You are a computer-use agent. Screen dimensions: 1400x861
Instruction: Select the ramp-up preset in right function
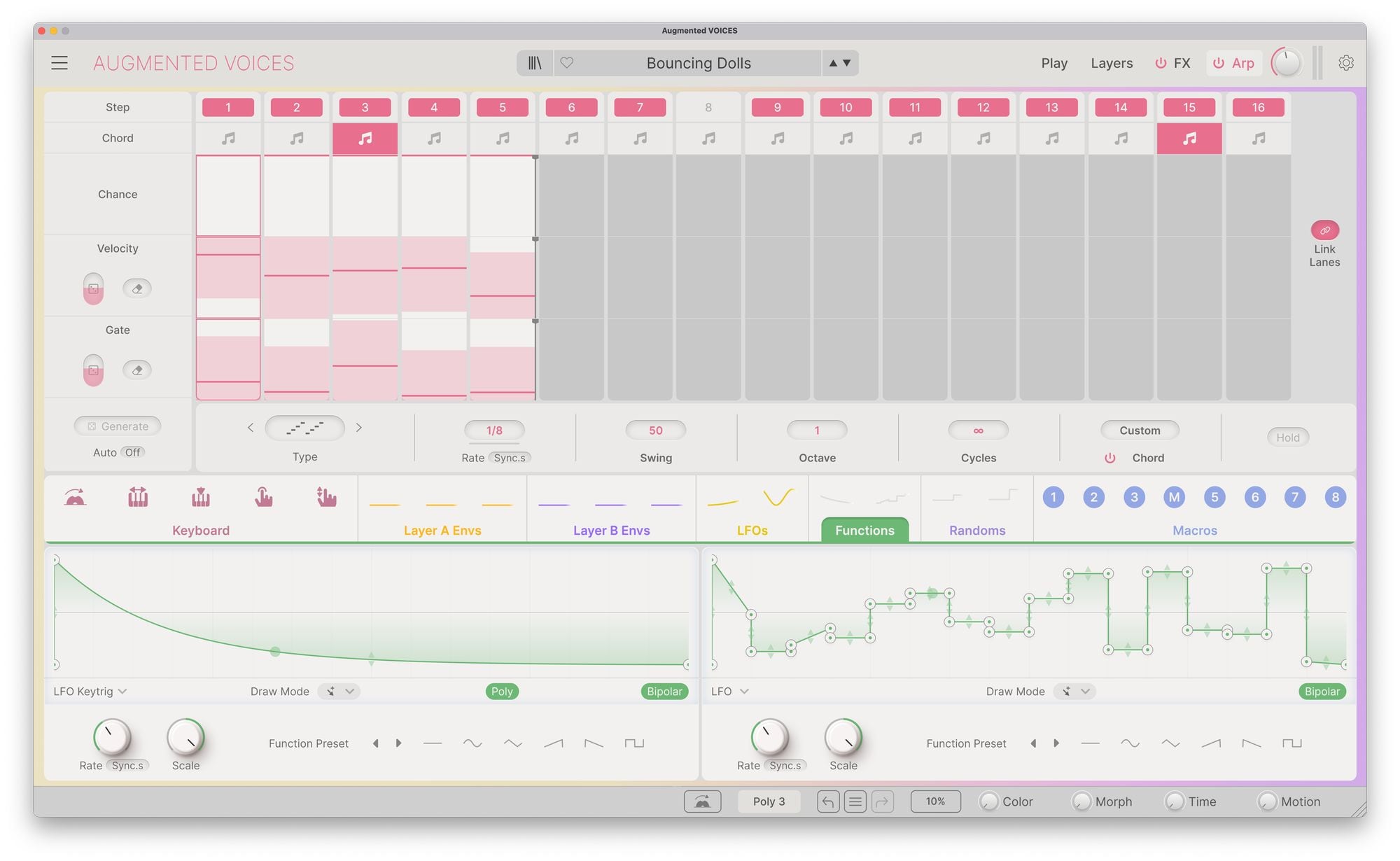tap(1211, 743)
